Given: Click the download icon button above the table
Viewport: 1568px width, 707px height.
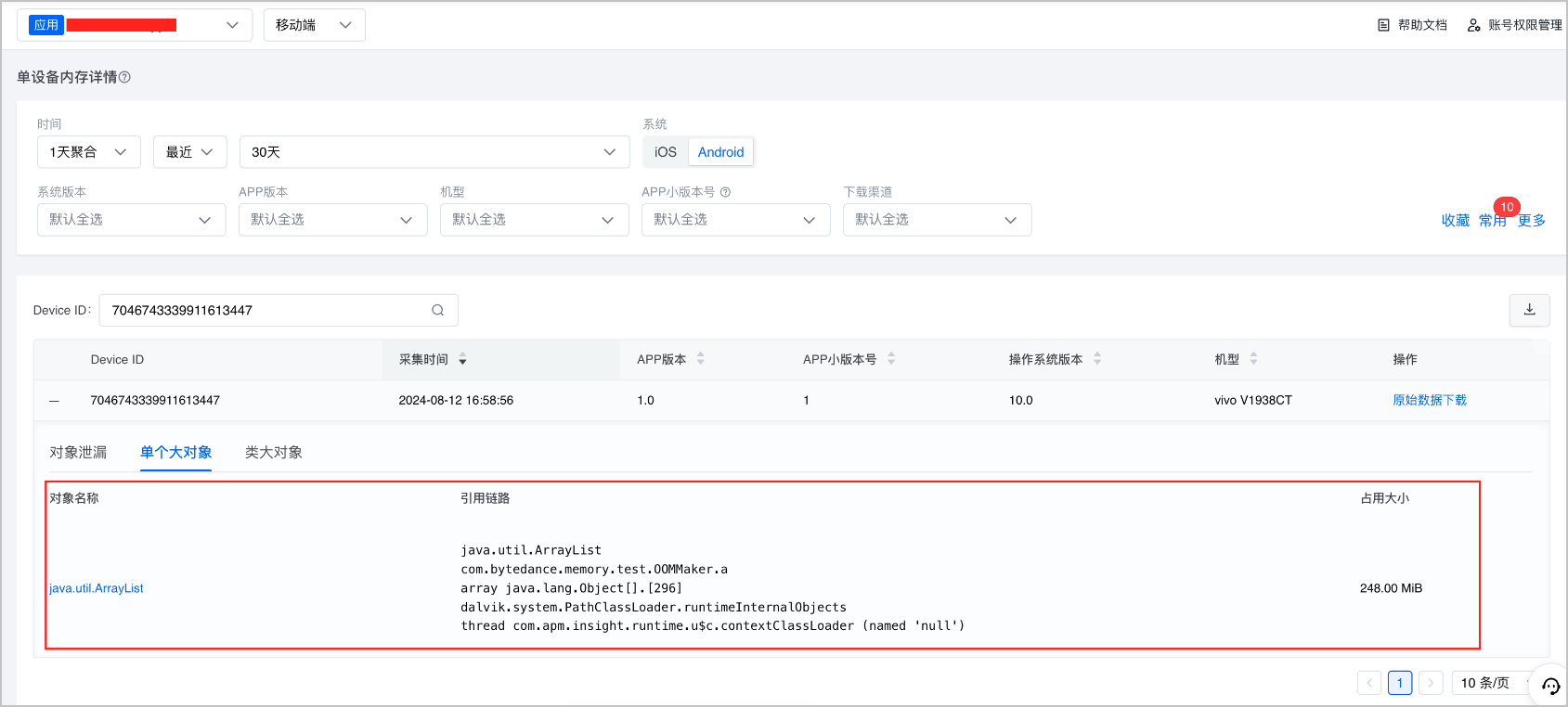Looking at the screenshot, I should coord(1530,310).
